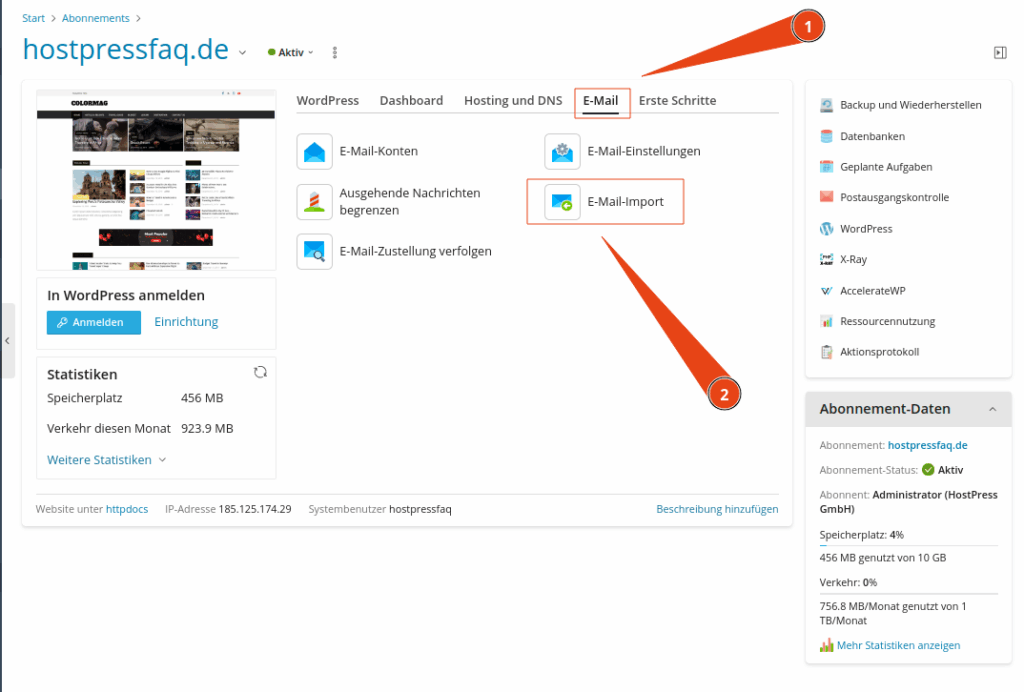The height and width of the screenshot is (692, 1024).
Task: Click the Statistiken heading
Action: point(82,375)
